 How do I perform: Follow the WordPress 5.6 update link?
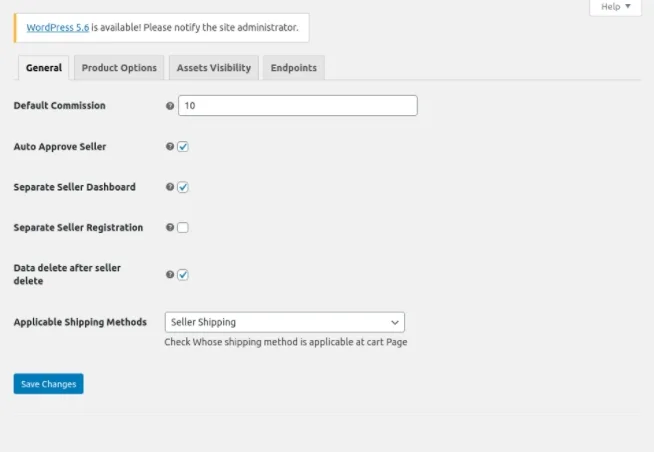[x=58, y=28]
